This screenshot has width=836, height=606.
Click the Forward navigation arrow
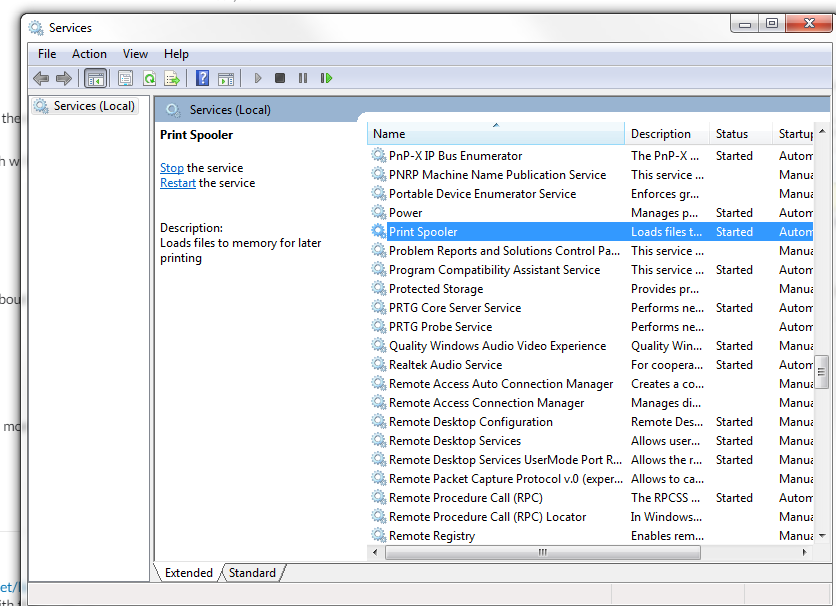coord(64,77)
